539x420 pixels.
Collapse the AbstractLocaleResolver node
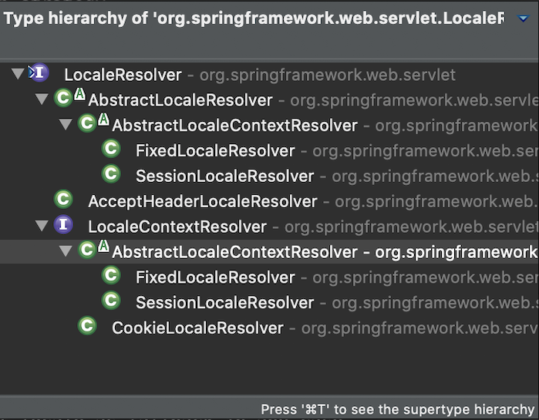(42, 99)
